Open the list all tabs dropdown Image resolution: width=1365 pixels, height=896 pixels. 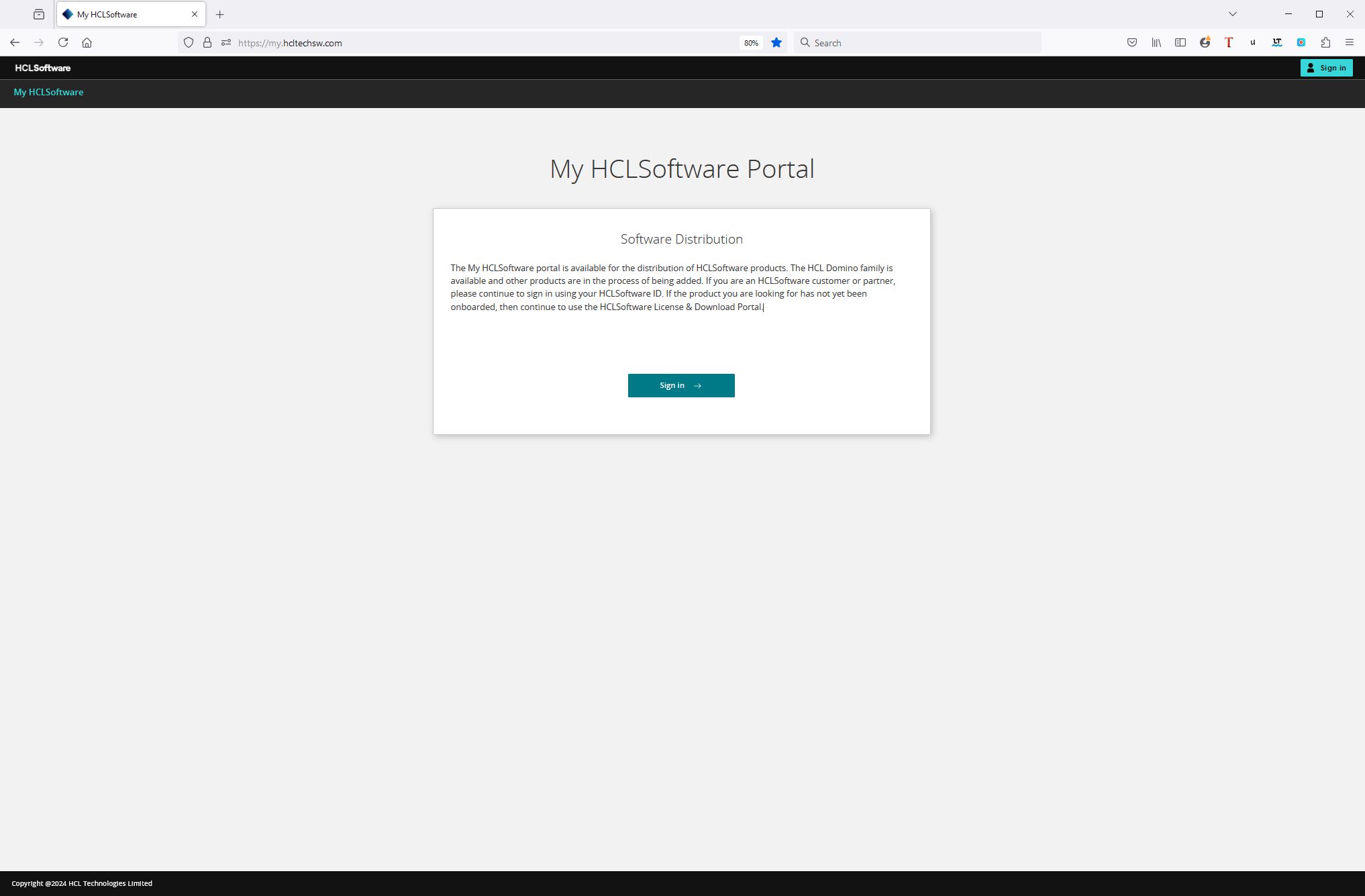tap(1233, 14)
